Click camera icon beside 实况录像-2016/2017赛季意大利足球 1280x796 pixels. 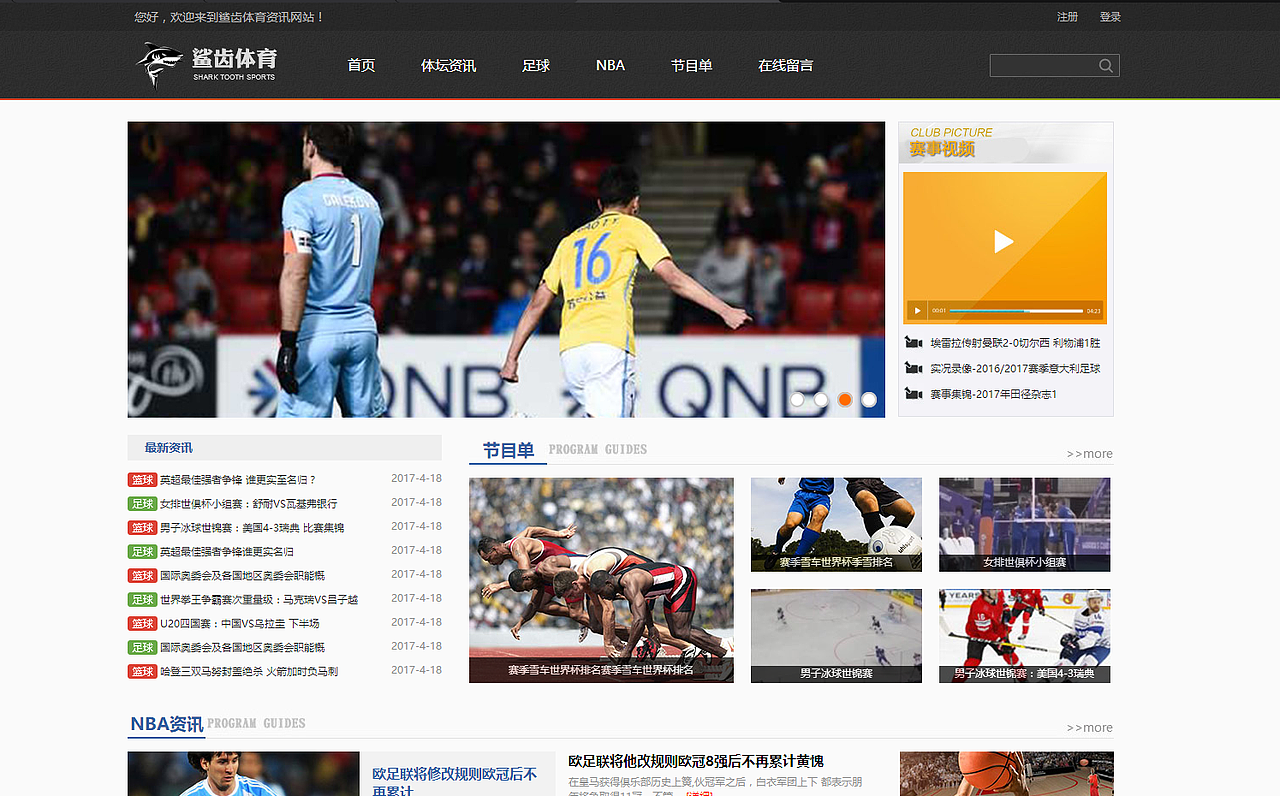click(x=913, y=368)
